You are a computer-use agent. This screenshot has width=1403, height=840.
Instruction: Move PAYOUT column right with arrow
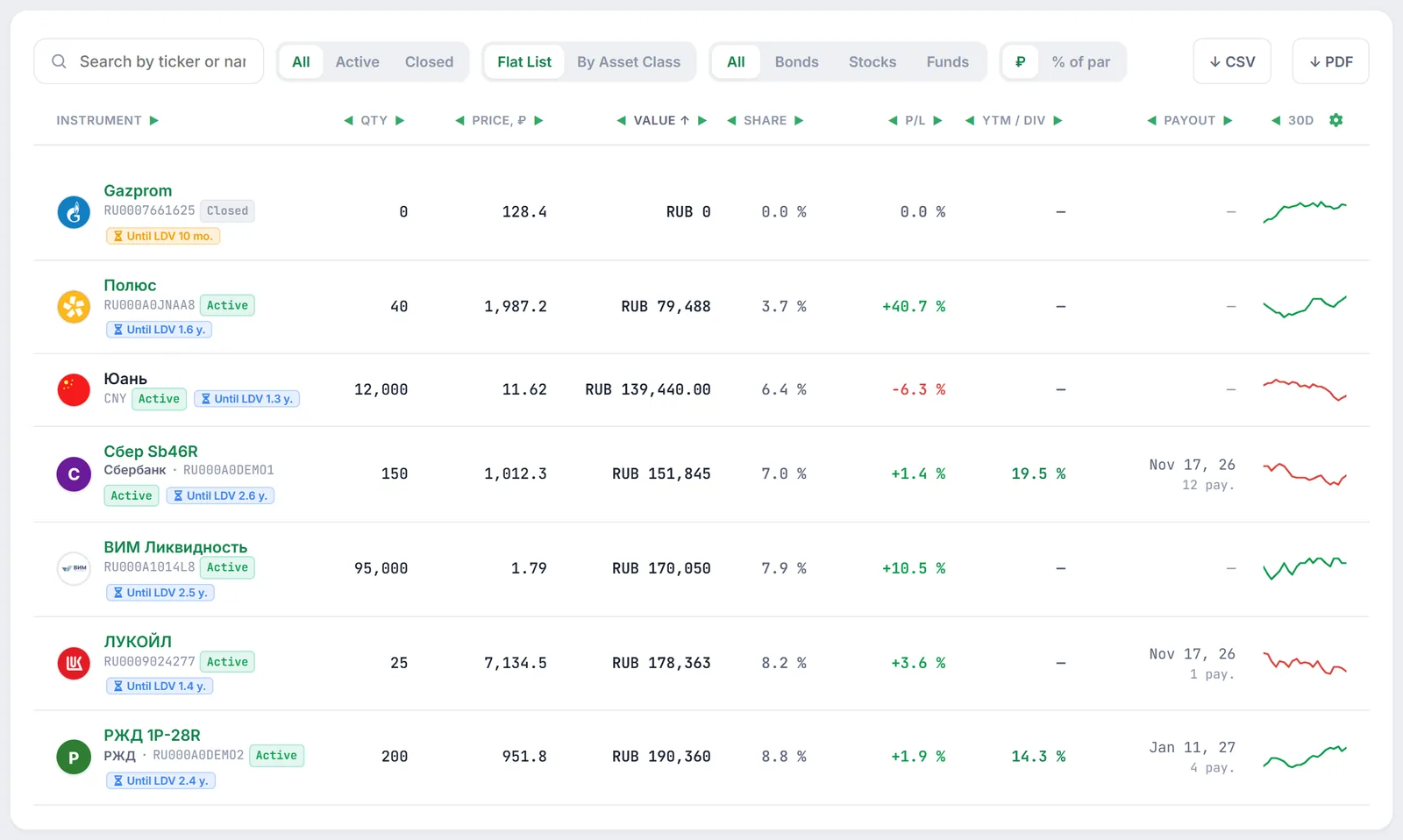coord(1228,120)
